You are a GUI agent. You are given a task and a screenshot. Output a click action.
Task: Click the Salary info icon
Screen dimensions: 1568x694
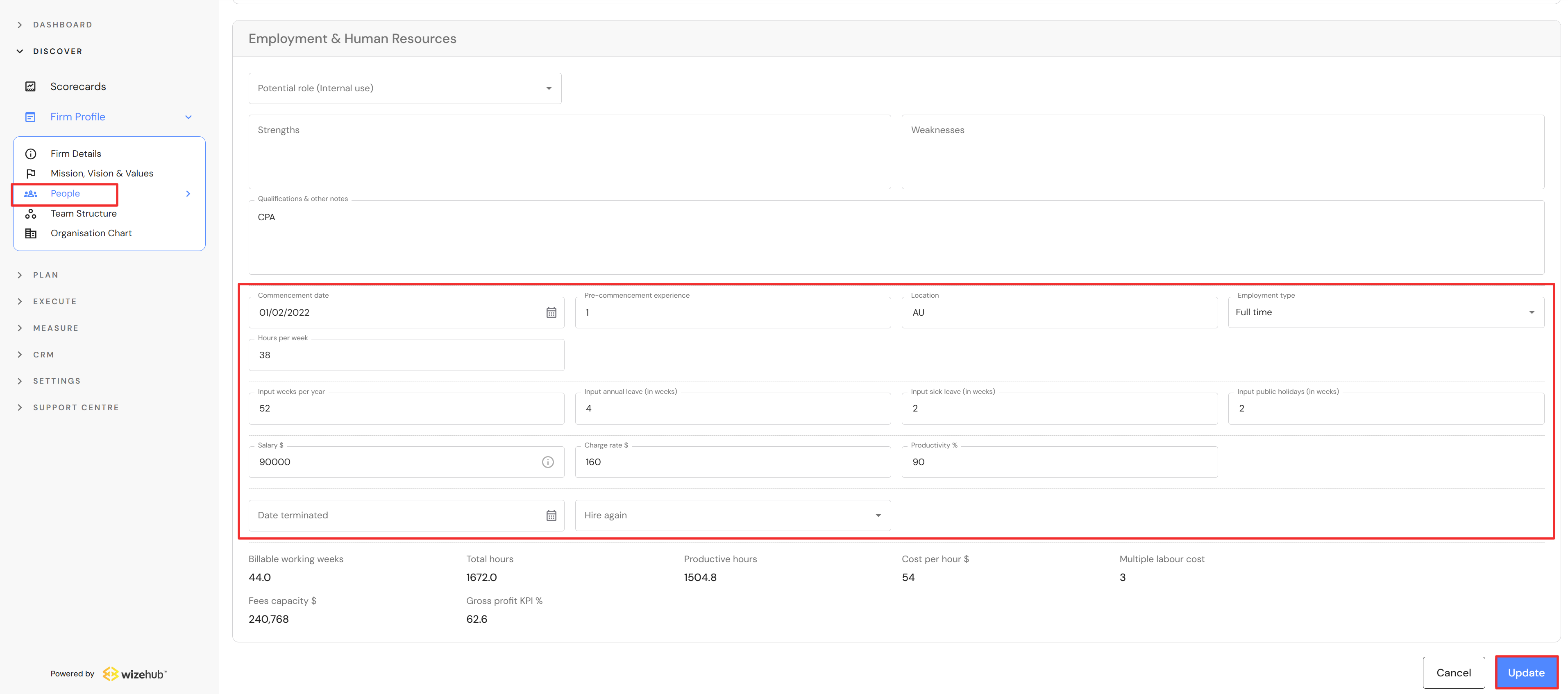point(548,462)
